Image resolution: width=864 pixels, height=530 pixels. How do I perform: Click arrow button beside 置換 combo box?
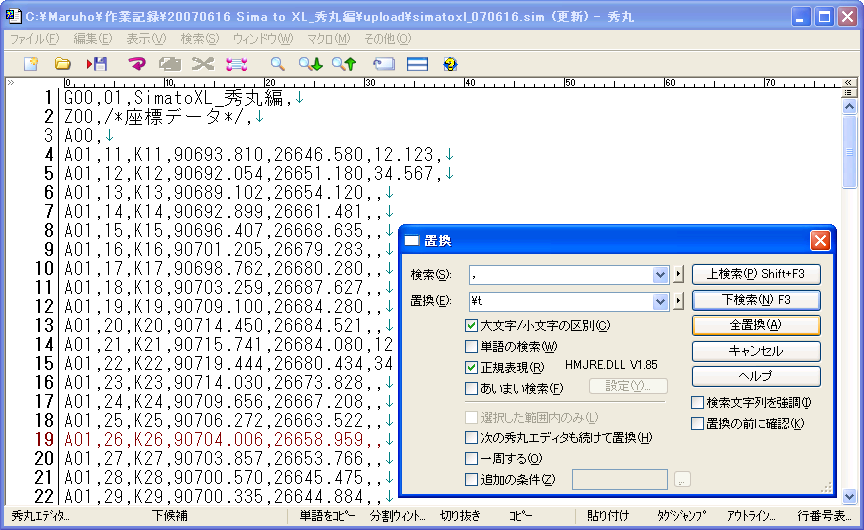click(678, 301)
